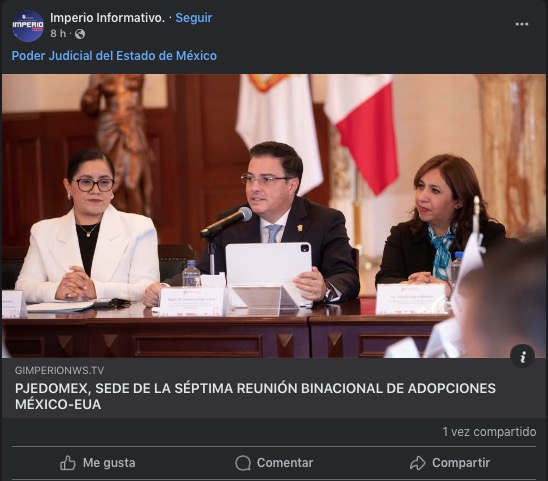Open the Imperio Informativo profile avatar
Screen dimensions: 548x481
click(x=28, y=26)
